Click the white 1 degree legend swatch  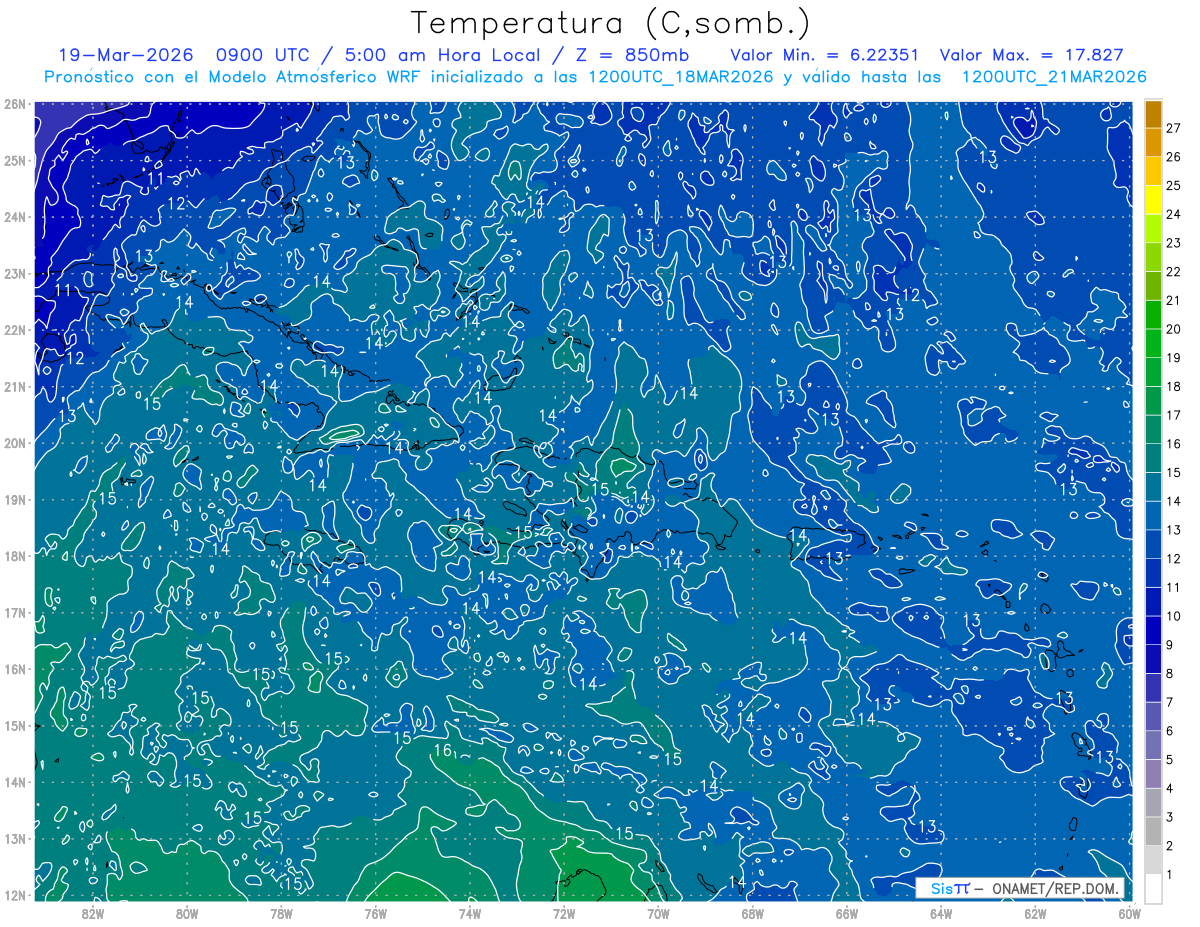[x=1153, y=888]
